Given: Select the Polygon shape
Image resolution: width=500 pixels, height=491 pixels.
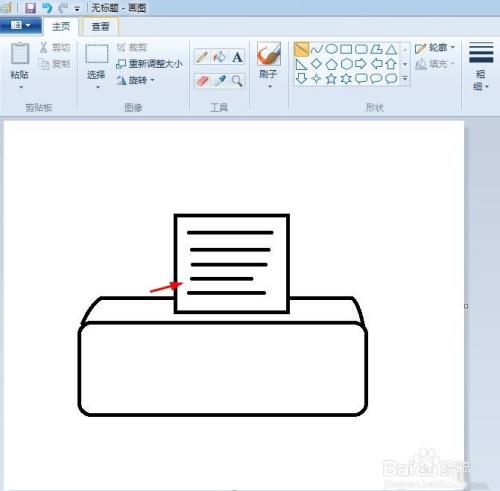Looking at the screenshot, I should point(376,49).
